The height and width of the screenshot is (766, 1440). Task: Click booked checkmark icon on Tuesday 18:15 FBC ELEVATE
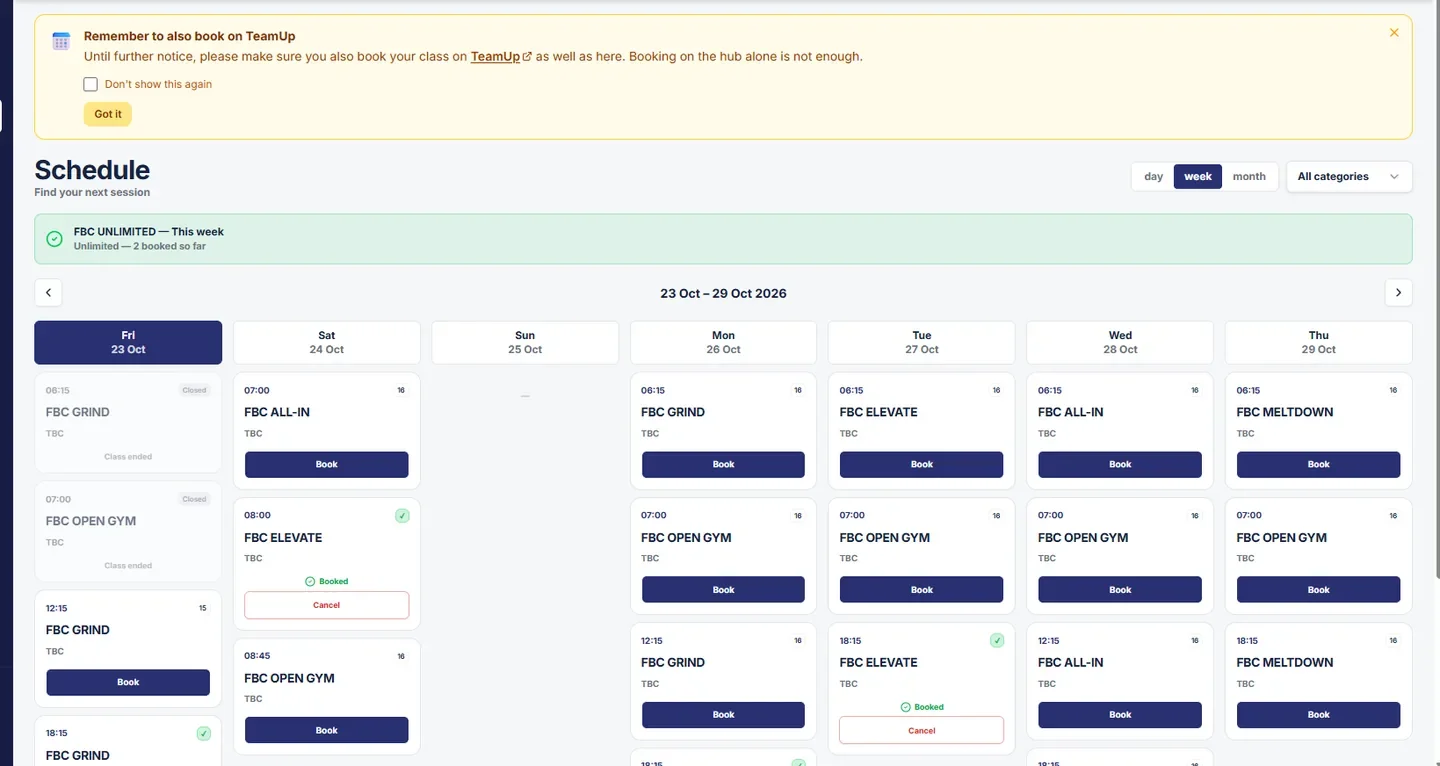[x=997, y=641]
